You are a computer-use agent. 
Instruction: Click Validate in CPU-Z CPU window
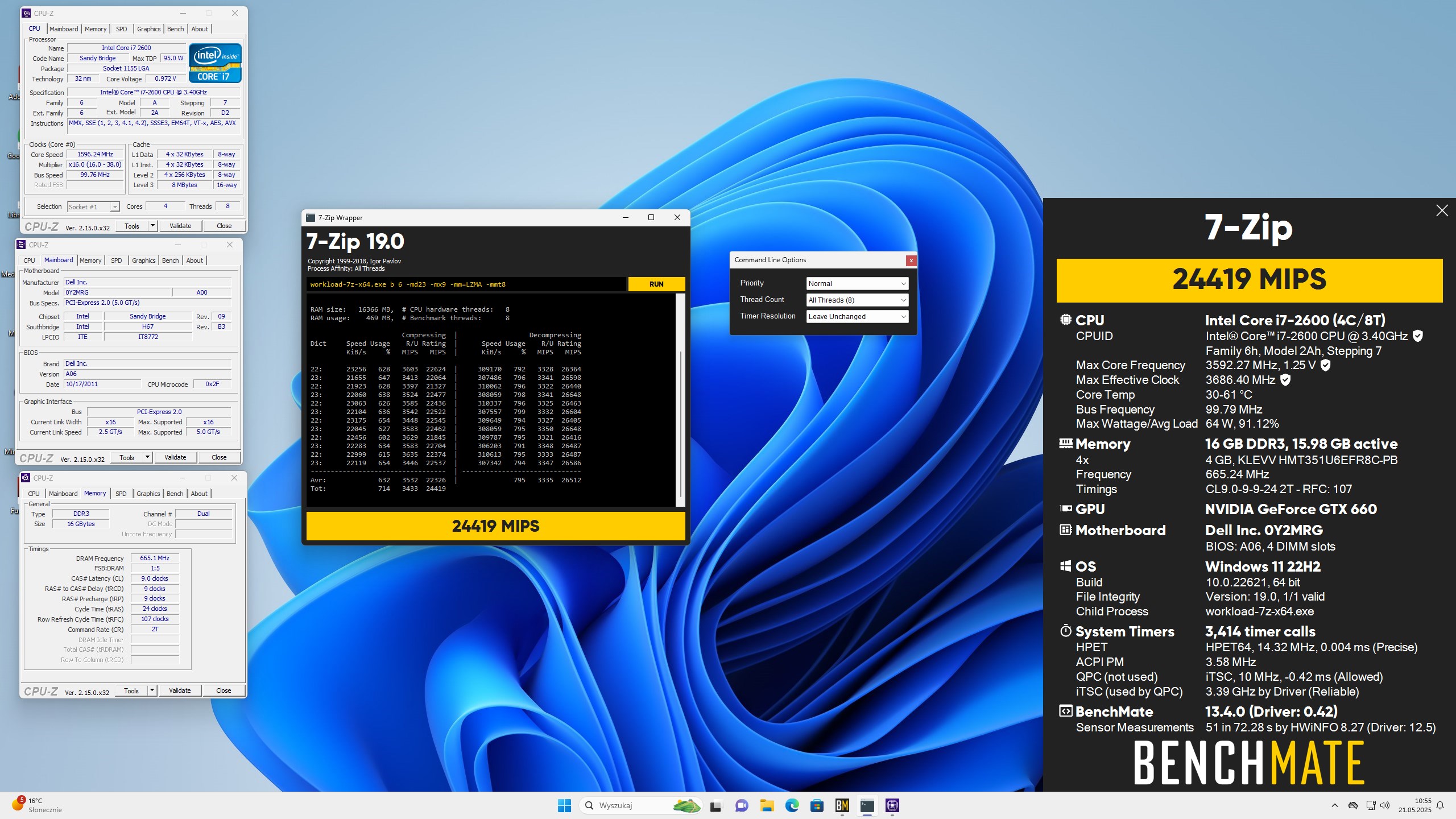pos(180,226)
